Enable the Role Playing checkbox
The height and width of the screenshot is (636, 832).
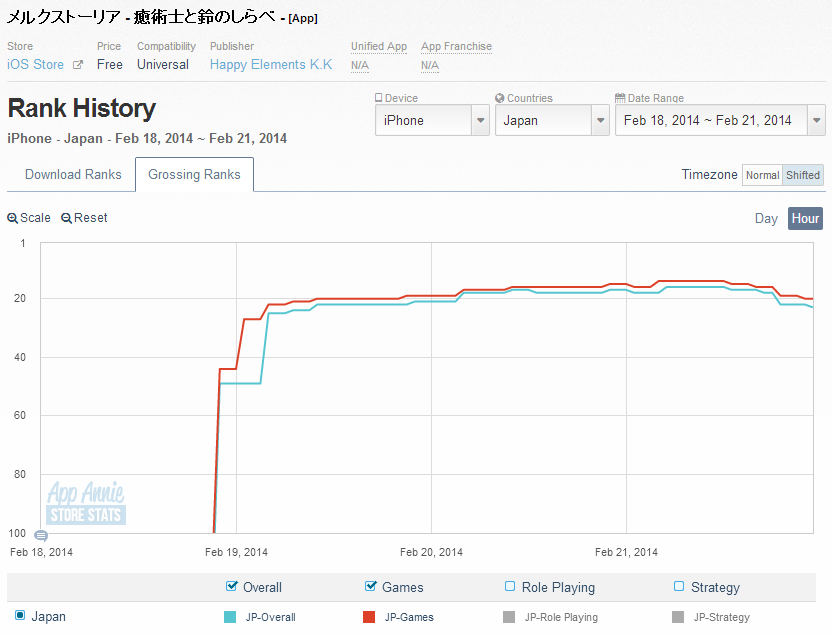point(510,586)
